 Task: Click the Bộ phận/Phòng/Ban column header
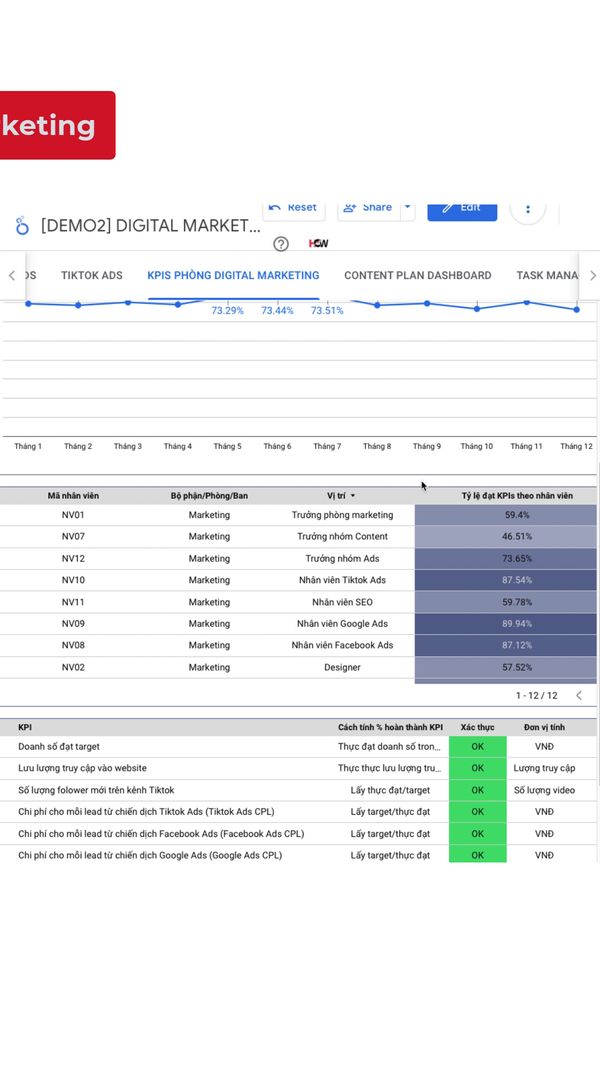pos(209,496)
